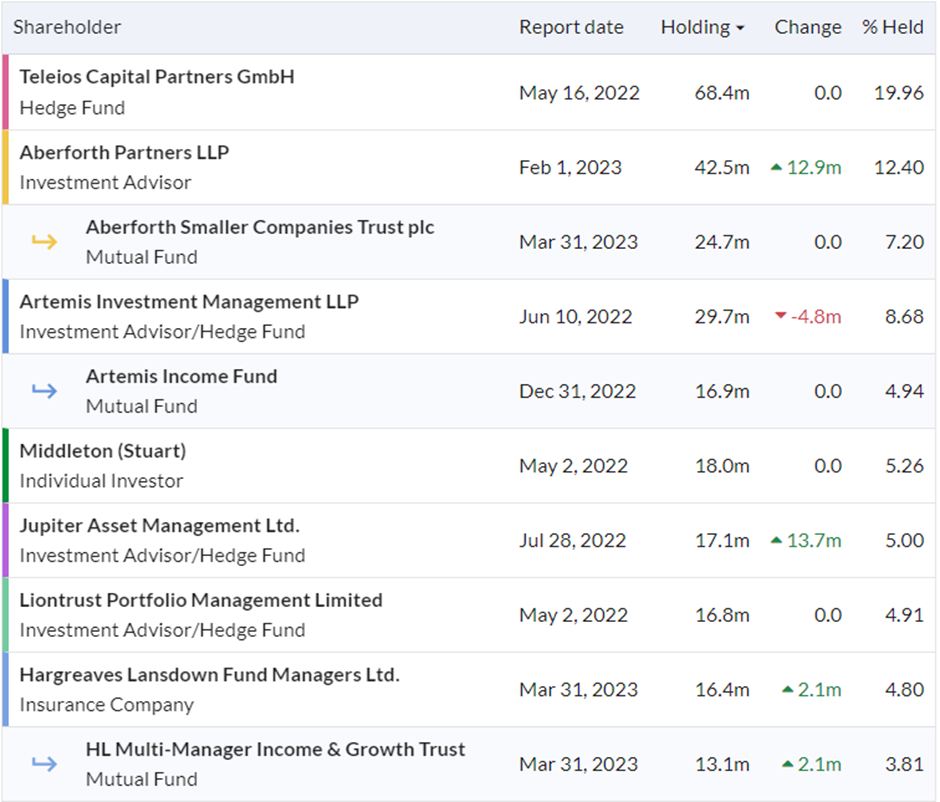Sort by the Holding column dropdown arrow
Image resolution: width=940 pixels, height=802 pixels.
tap(740, 28)
